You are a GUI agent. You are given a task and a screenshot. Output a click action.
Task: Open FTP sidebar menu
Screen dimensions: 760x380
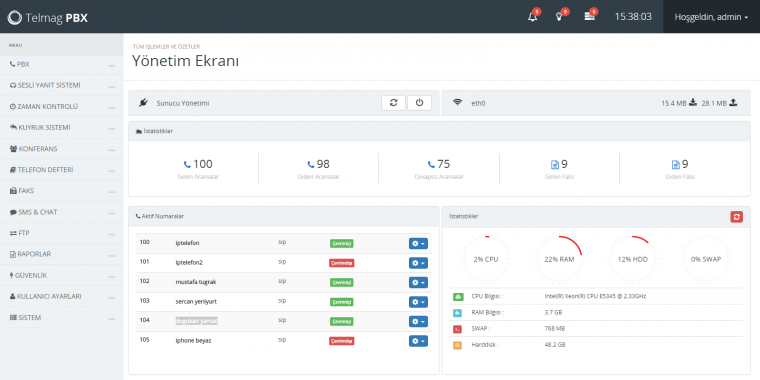coord(62,233)
